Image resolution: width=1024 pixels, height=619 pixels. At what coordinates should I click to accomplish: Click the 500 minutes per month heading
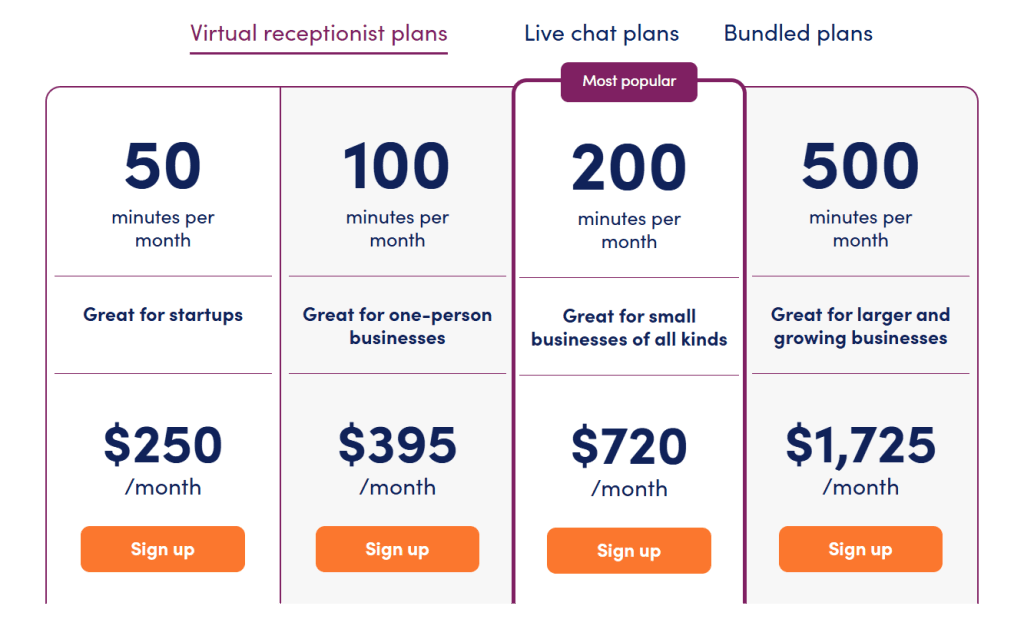coord(860,167)
